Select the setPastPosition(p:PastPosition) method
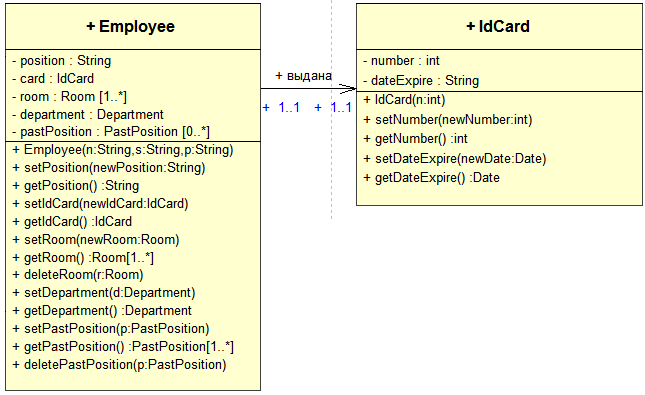 (111, 329)
